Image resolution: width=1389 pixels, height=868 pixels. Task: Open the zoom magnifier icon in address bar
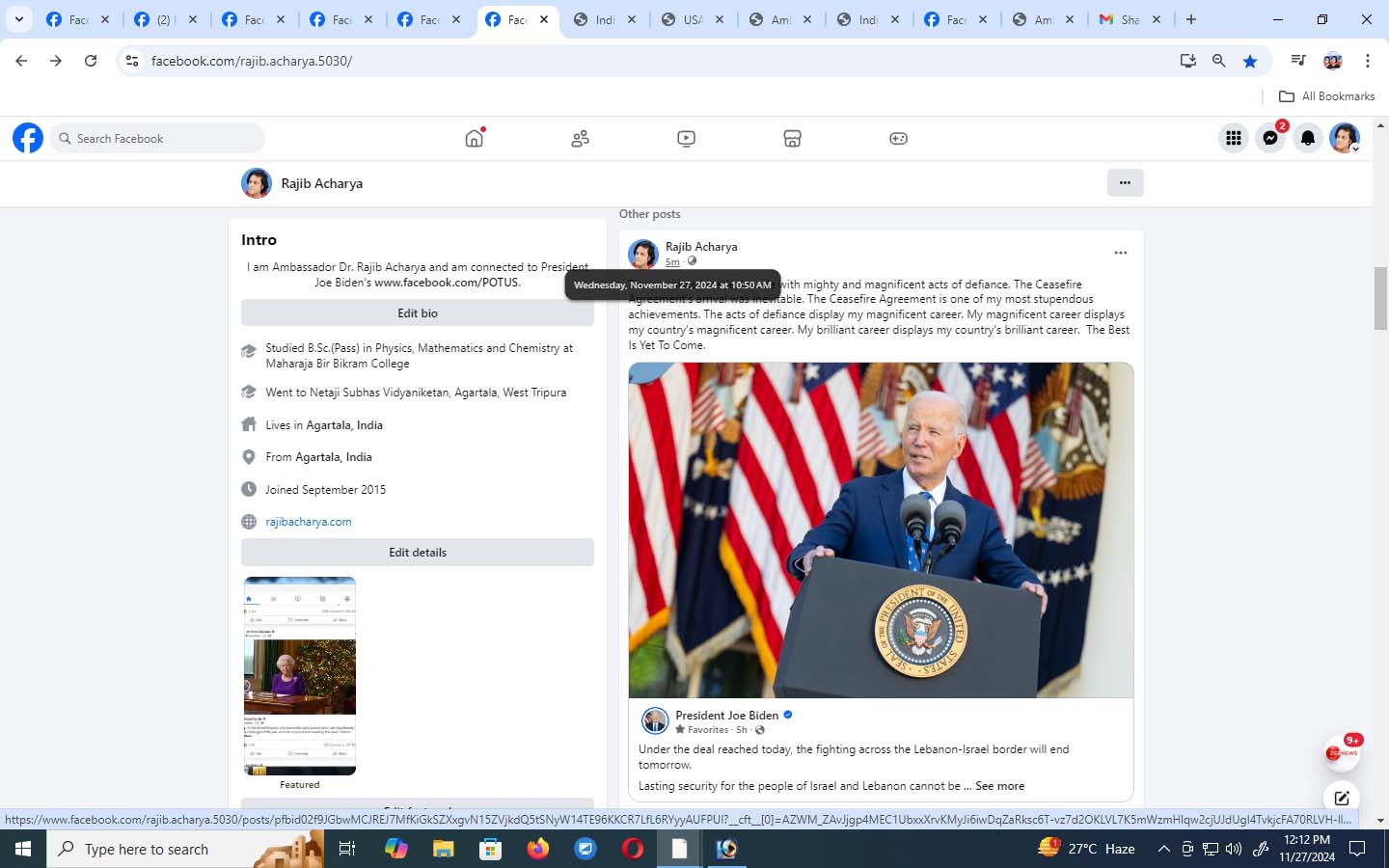coord(1219,61)
